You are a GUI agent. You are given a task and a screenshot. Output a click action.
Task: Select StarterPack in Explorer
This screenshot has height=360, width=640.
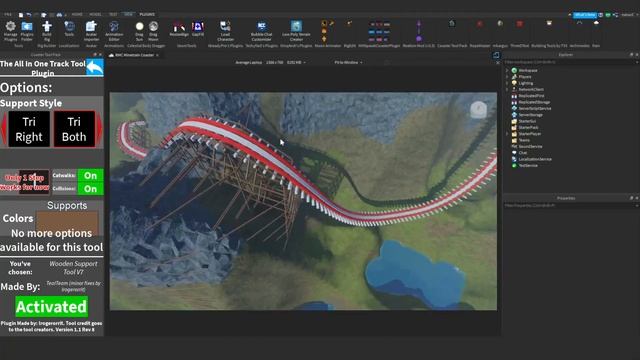(525, 127)
